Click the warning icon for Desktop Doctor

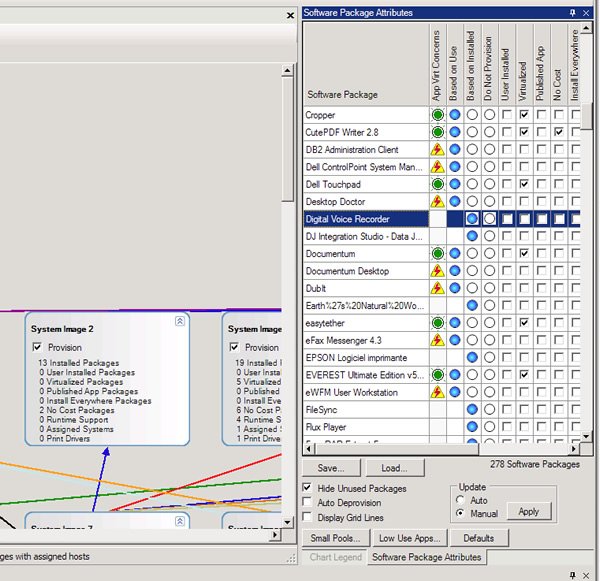point(437,201)
